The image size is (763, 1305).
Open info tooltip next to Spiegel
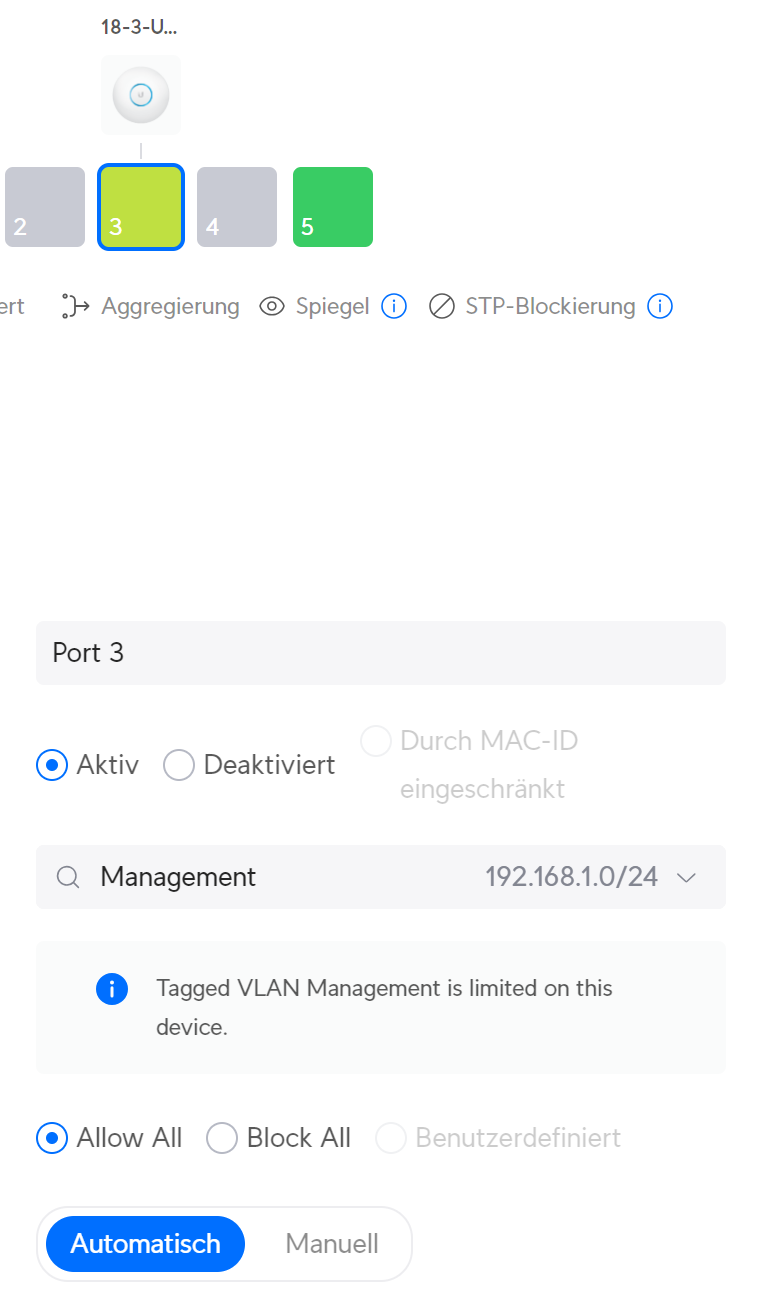pos(394,306)
